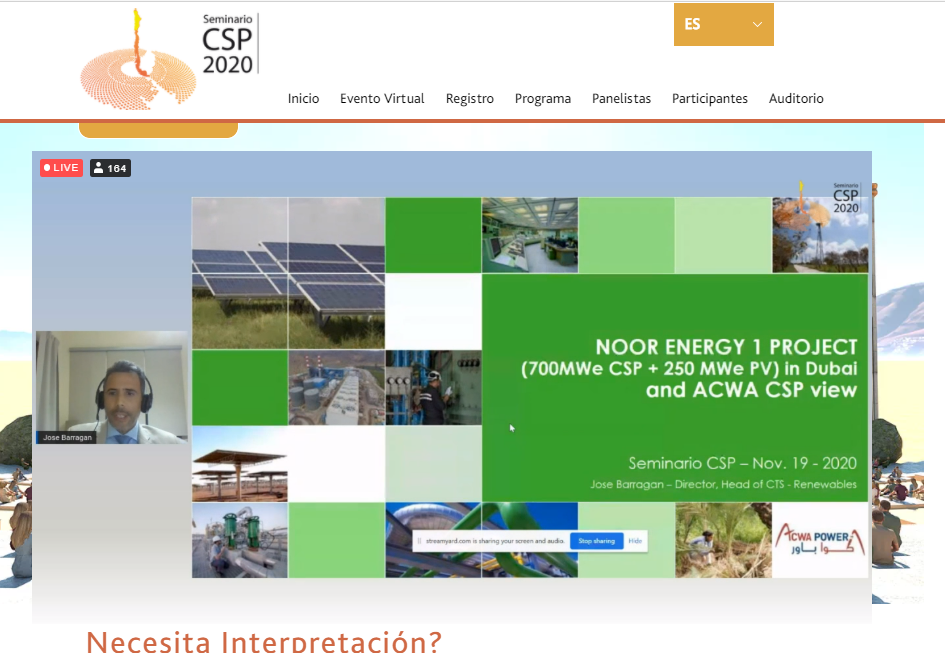Click the ACWA Power logo on slide
Screen dimensions: 945x653
820,540
